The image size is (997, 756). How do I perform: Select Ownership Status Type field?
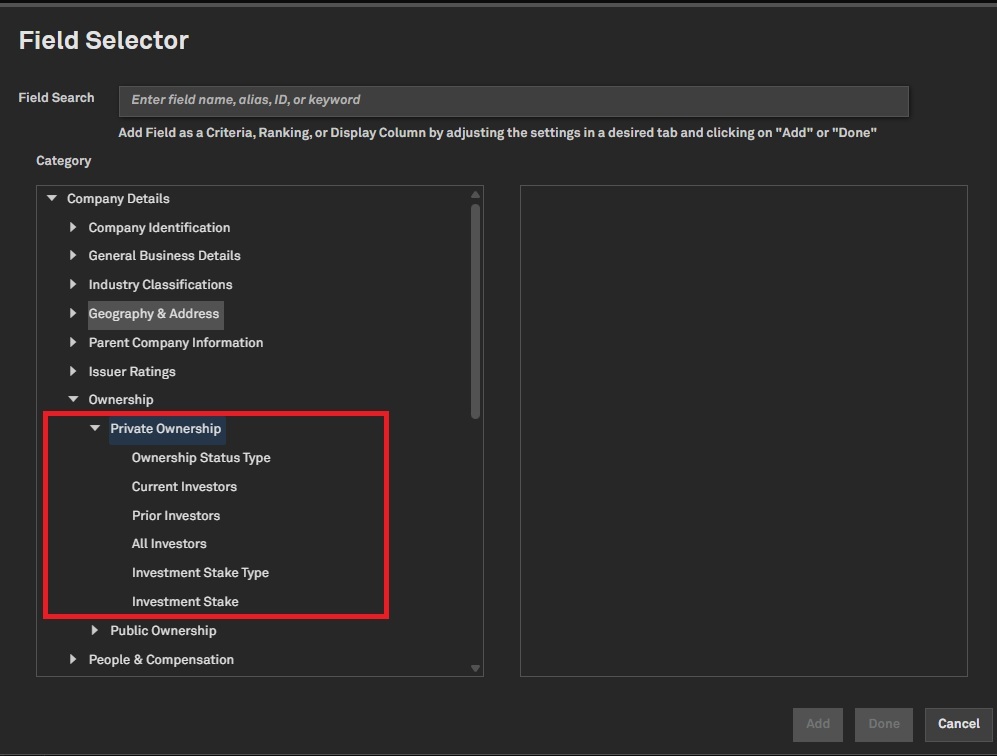coord(201,458)
